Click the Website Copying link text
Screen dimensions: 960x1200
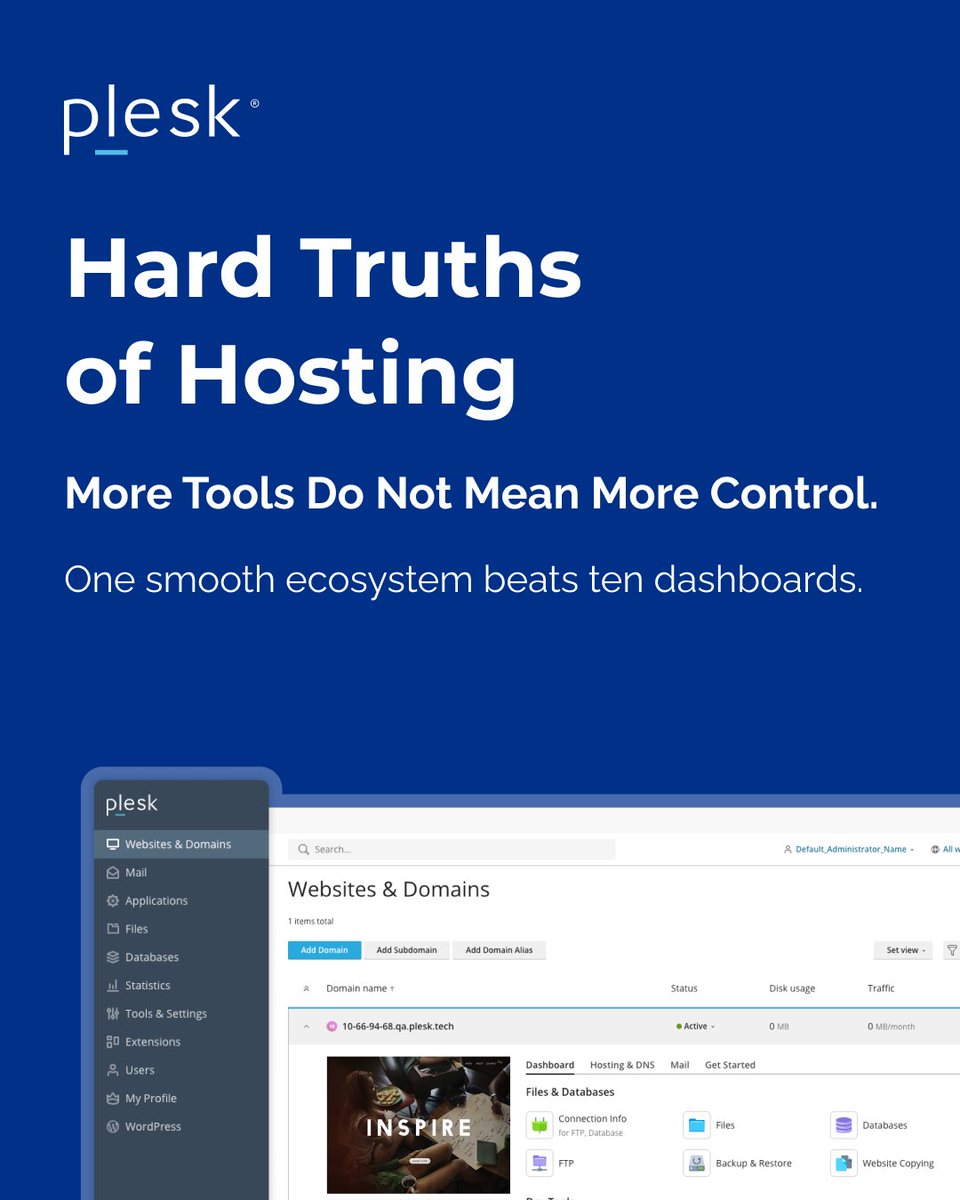click(x=898, y=1163)
